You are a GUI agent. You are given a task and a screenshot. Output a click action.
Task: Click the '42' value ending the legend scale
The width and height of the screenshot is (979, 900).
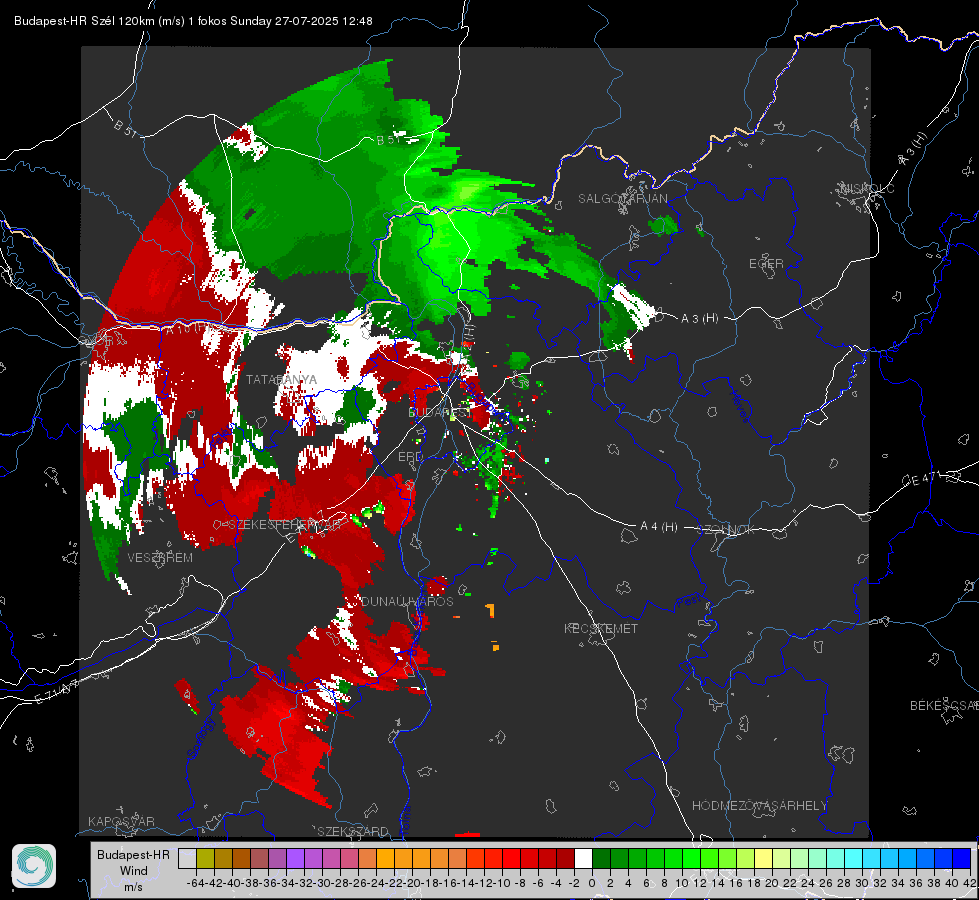[x=969, y=883]
